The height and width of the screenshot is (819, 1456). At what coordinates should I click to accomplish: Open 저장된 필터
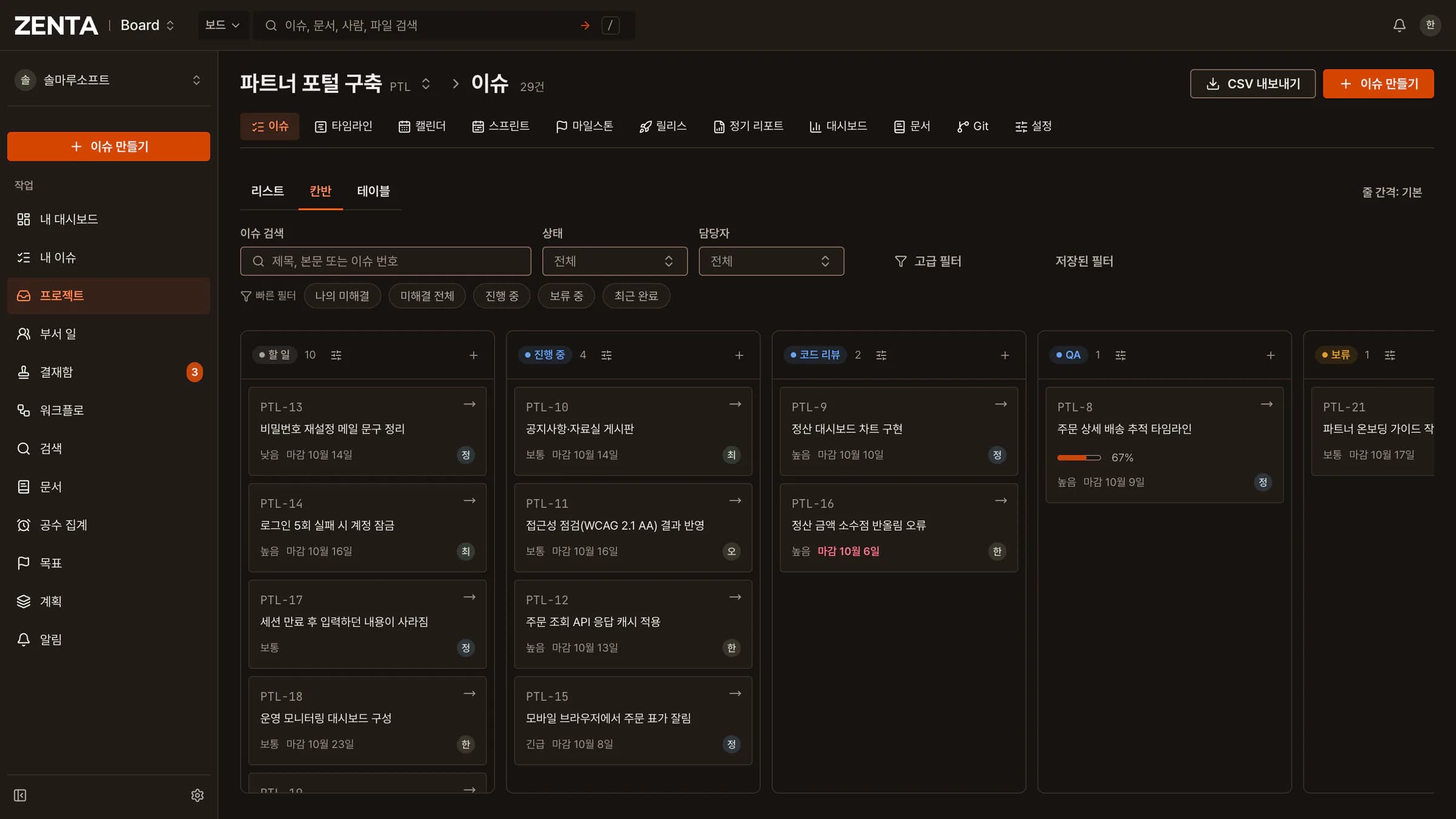tap(1084, 261)
